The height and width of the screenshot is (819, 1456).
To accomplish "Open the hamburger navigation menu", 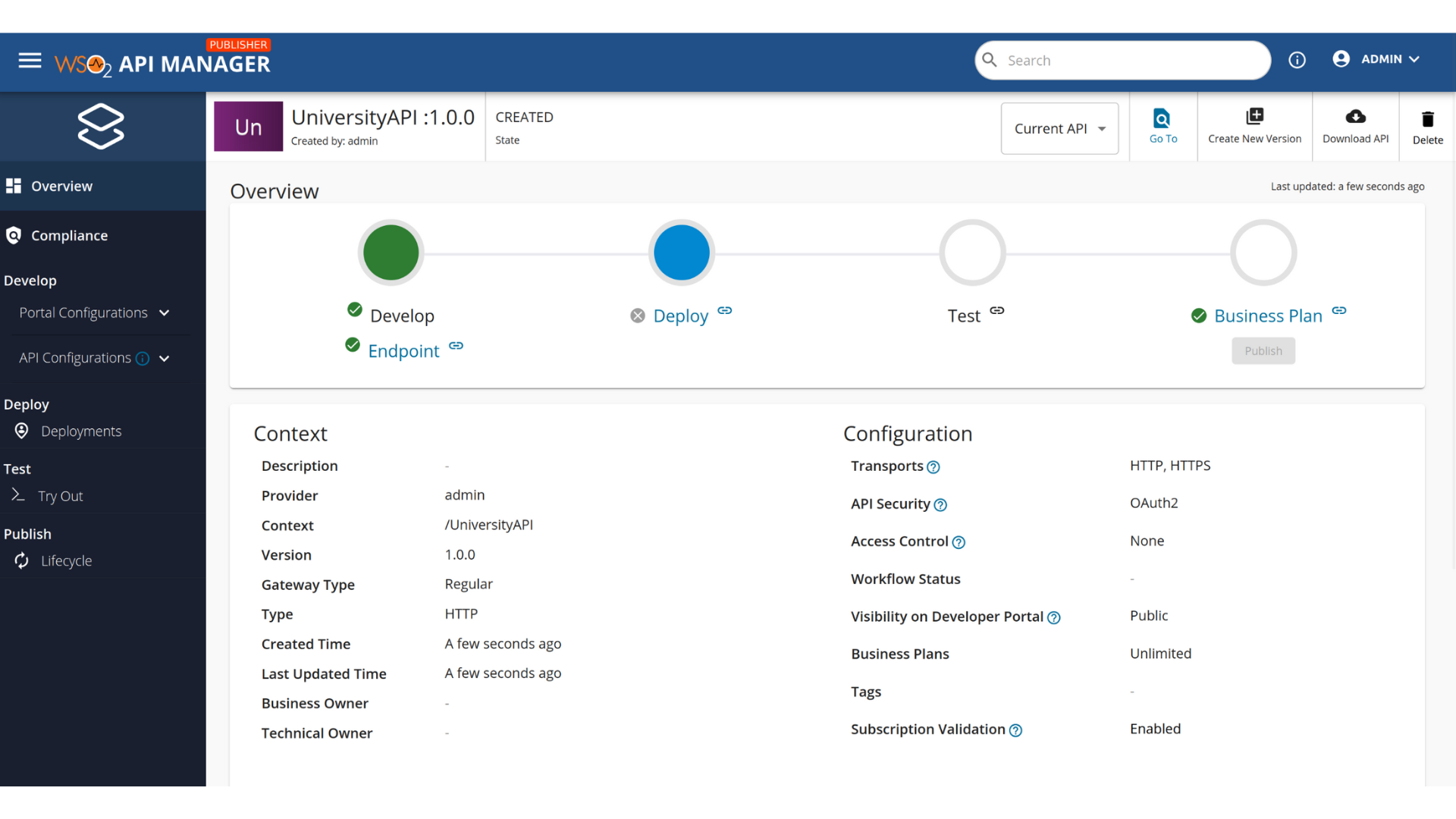I will point(30,60).
